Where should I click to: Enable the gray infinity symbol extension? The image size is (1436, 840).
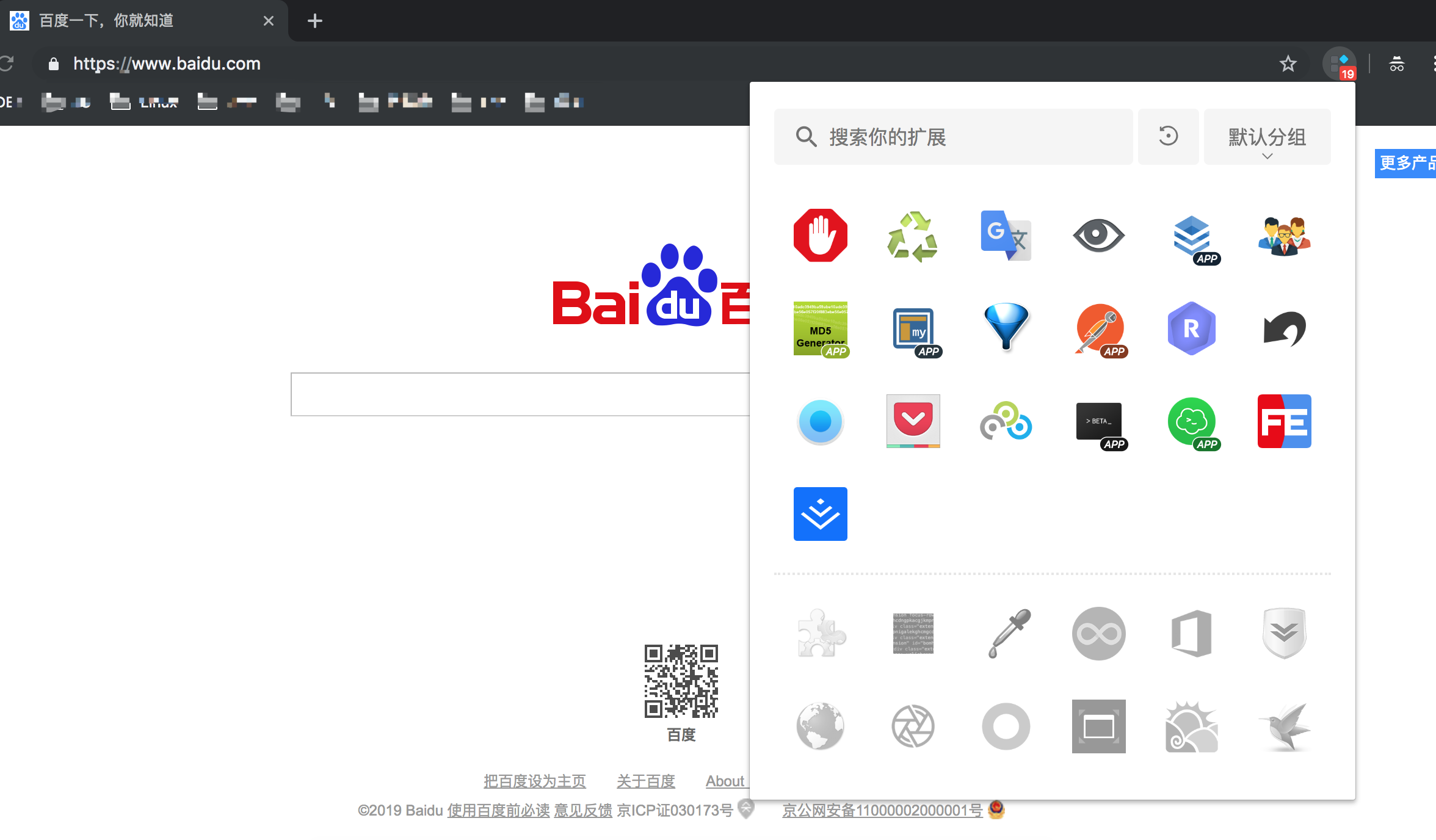(x=1098, y=634)
